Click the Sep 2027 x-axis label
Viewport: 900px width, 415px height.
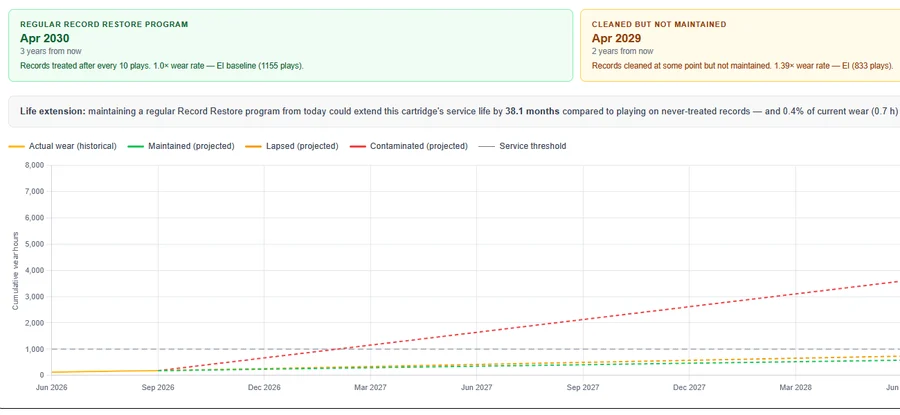(583, 387)
